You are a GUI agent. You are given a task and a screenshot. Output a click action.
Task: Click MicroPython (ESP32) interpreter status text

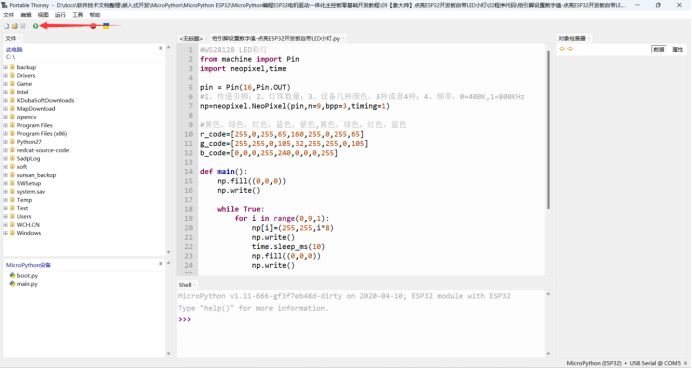coord(594,363)
